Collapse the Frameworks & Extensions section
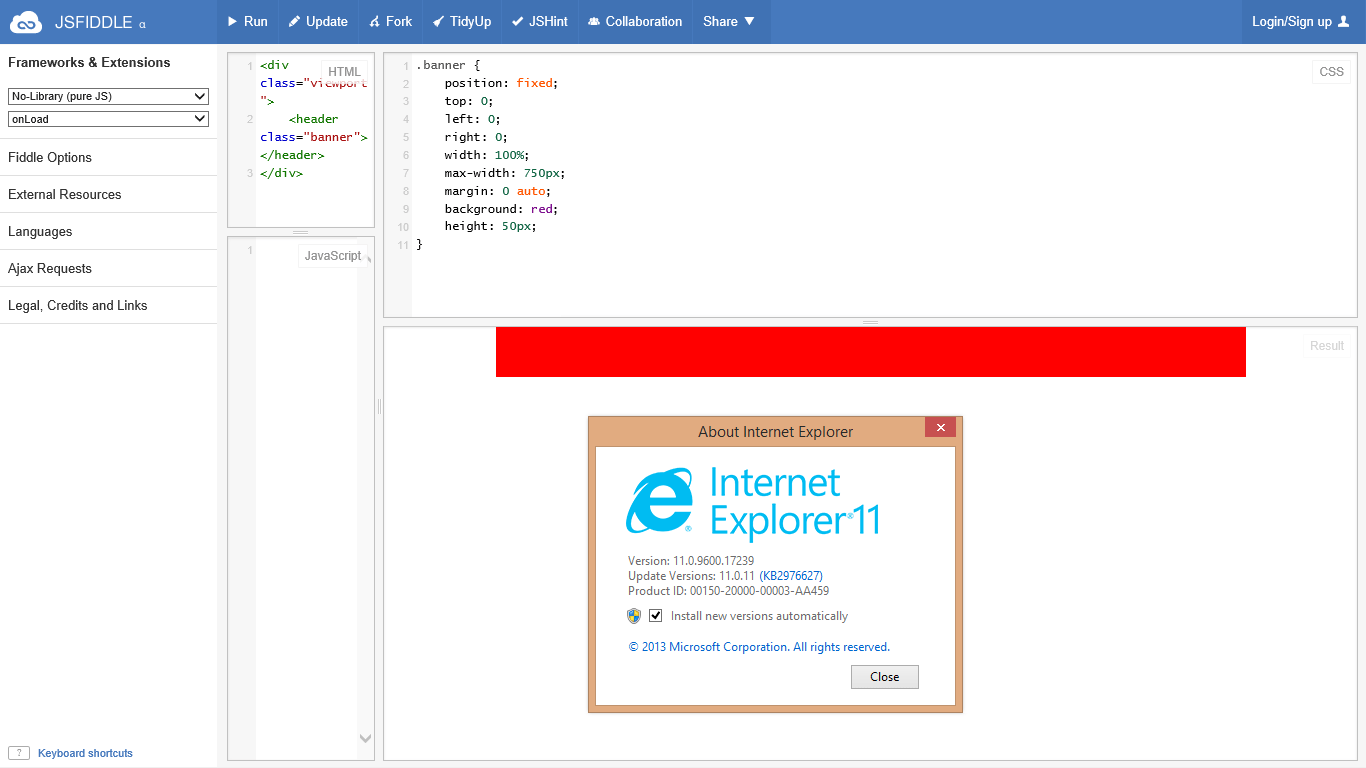 [x=89, y=62]
